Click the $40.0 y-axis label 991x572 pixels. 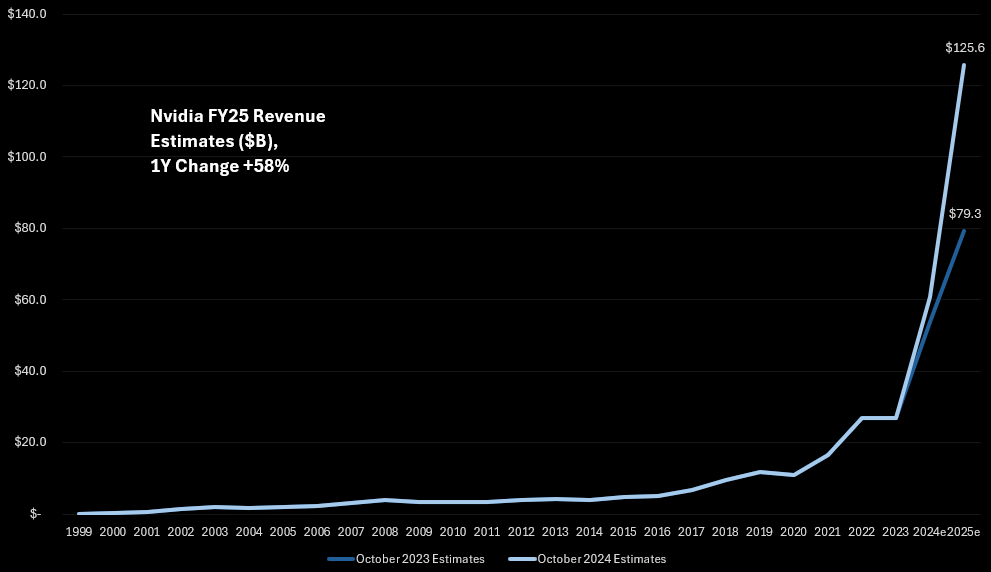pyautogui.click(x=30, y=370)
